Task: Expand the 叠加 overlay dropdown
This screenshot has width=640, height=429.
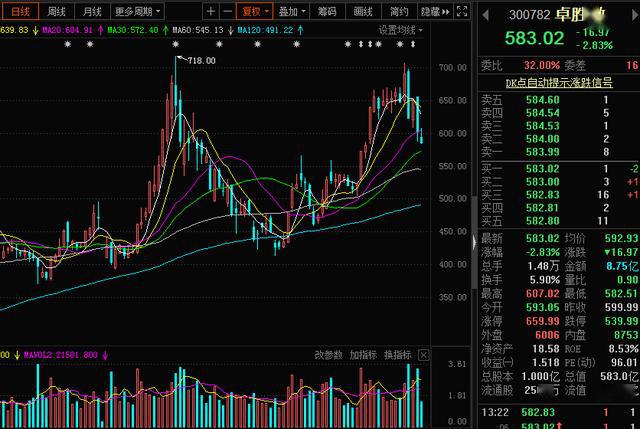Action: (291, 12)
